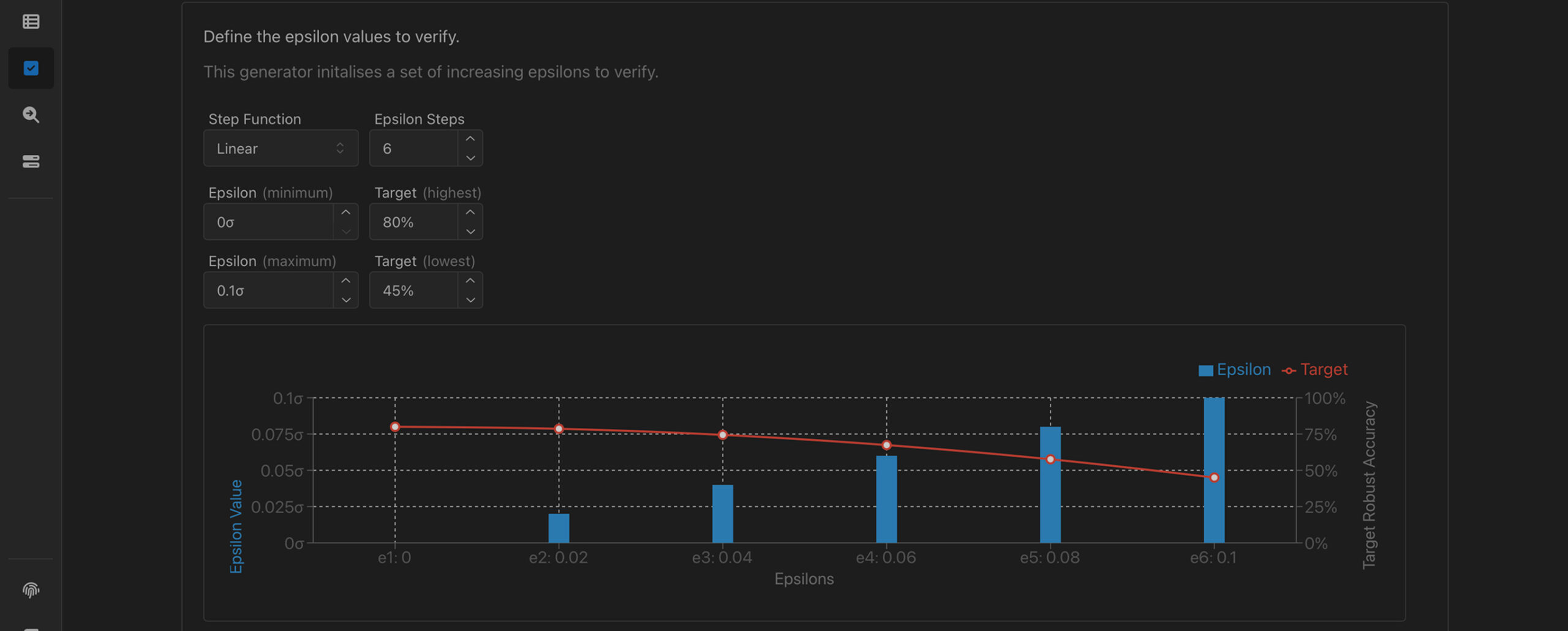Click the Epsilon maximum 0.1σ field
Screen dimensions: 1568x631
269,290
